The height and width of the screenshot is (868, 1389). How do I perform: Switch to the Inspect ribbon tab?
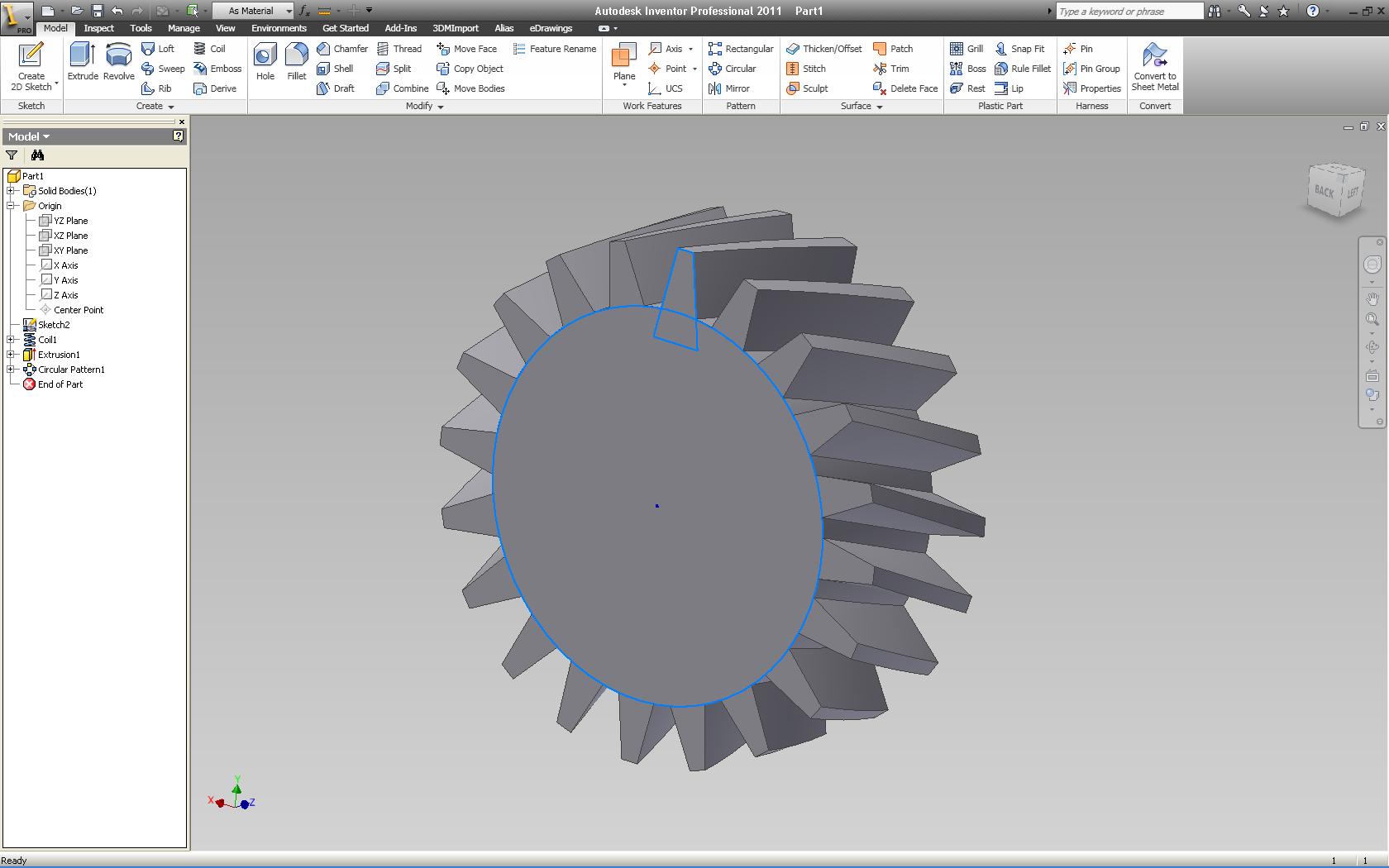[x=98, y=28]
